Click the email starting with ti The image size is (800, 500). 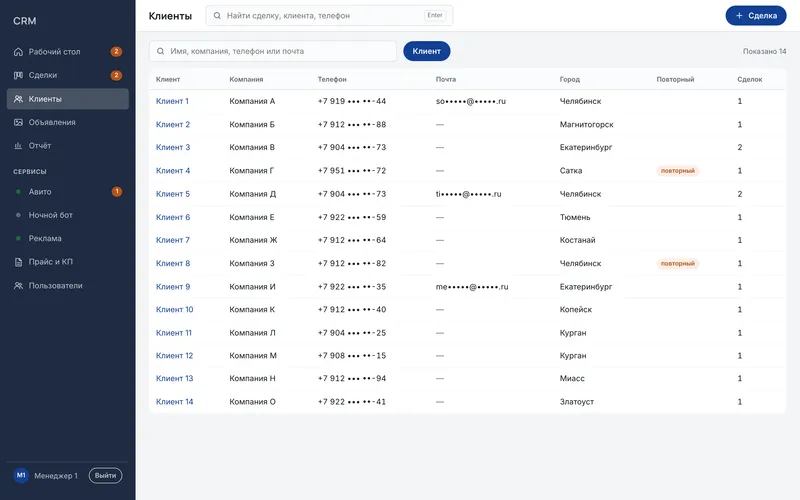click(x=468, y=194)
